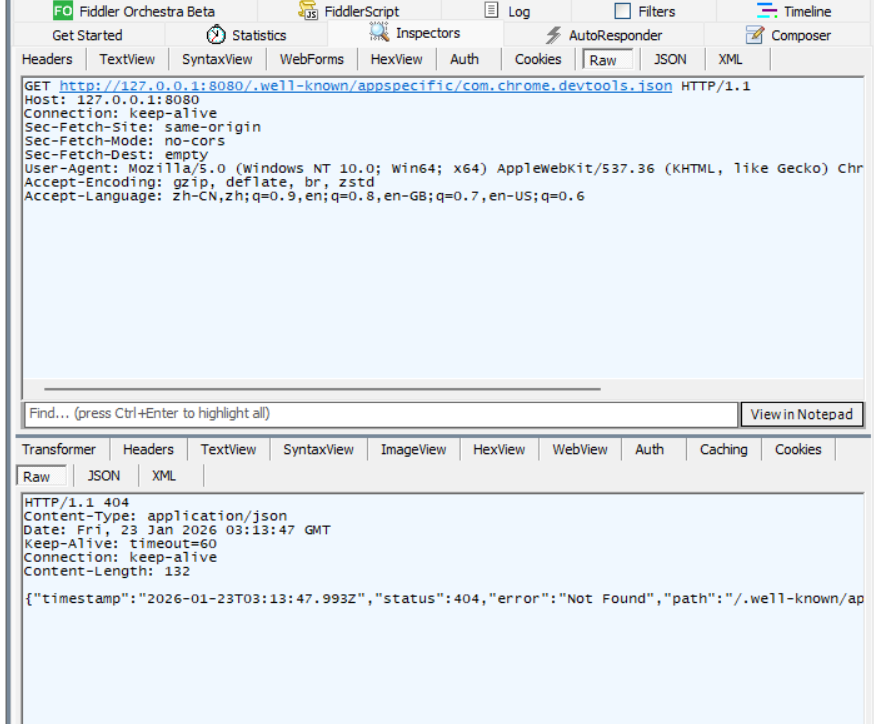Select the response JSON tab
Viewport: 874px width, 724px height.
coord(104,476)
